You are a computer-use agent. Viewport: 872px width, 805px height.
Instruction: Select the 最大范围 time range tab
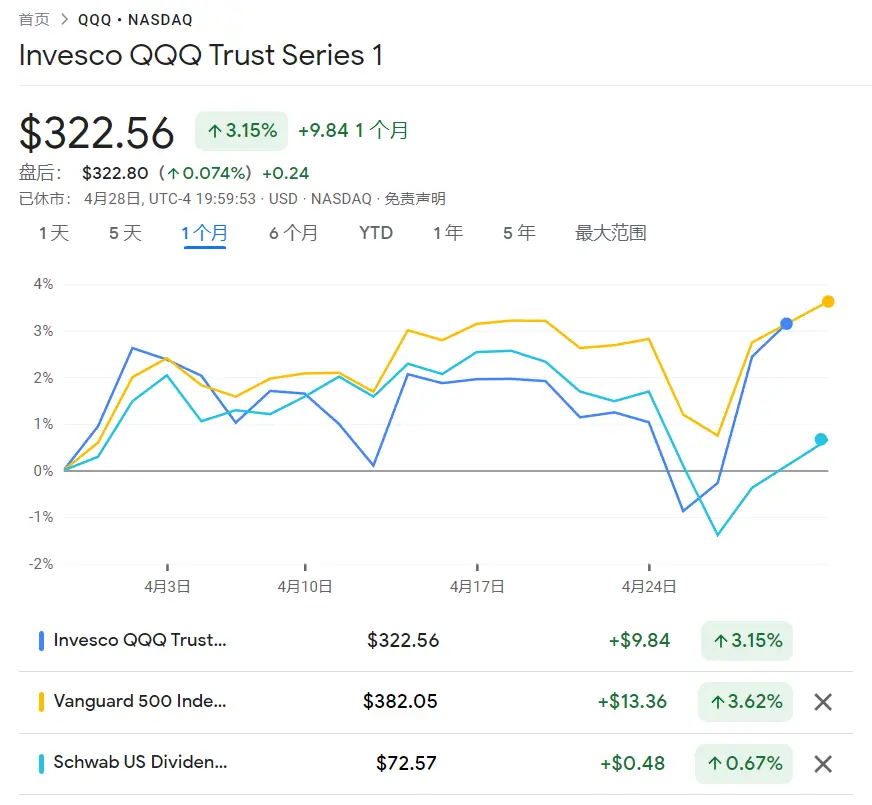tap(611, 233)
